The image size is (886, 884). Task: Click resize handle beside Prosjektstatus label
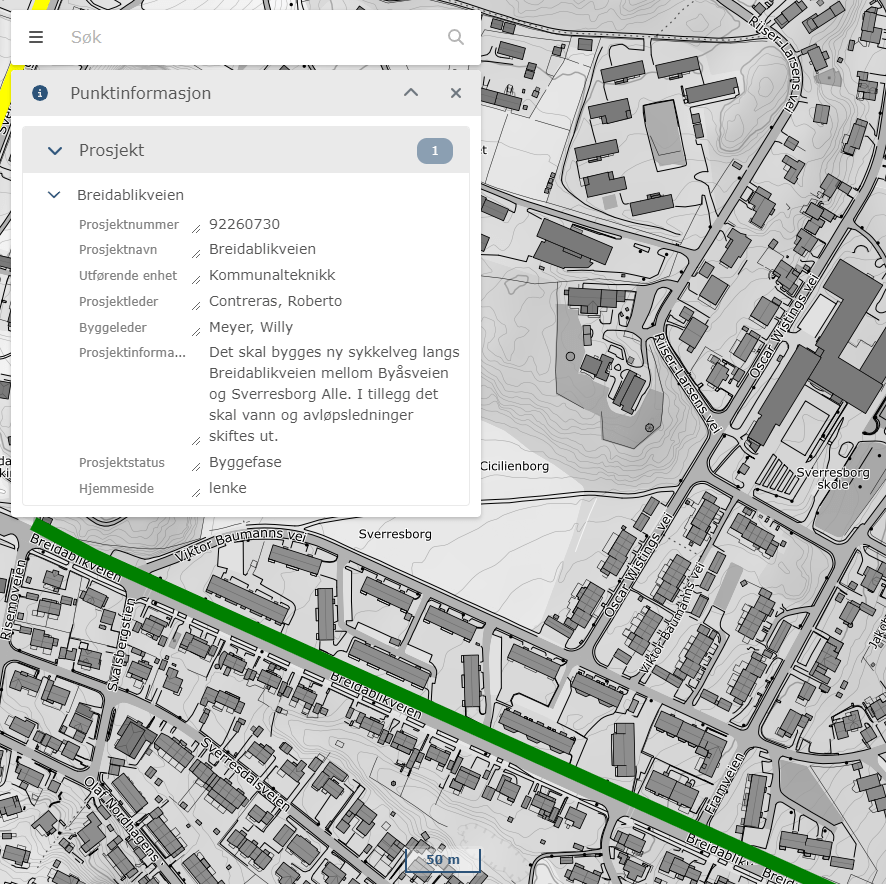click(x=196, y=468)
